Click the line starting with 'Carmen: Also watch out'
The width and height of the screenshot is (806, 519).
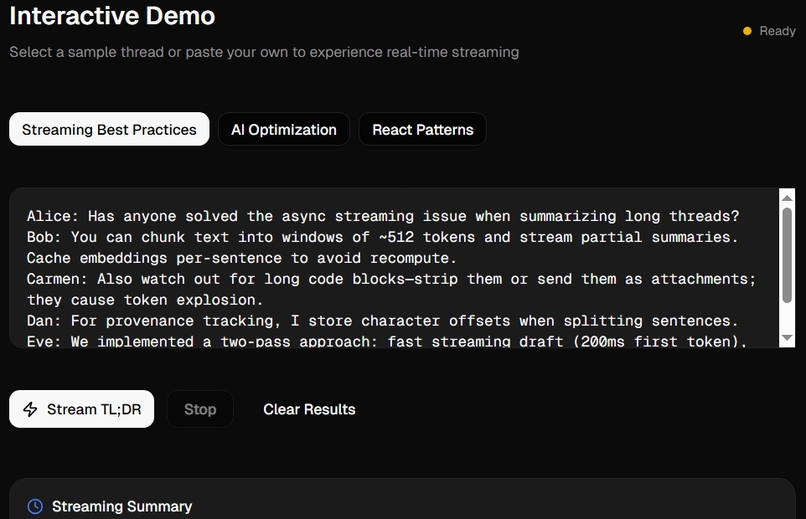click(391, 279)
